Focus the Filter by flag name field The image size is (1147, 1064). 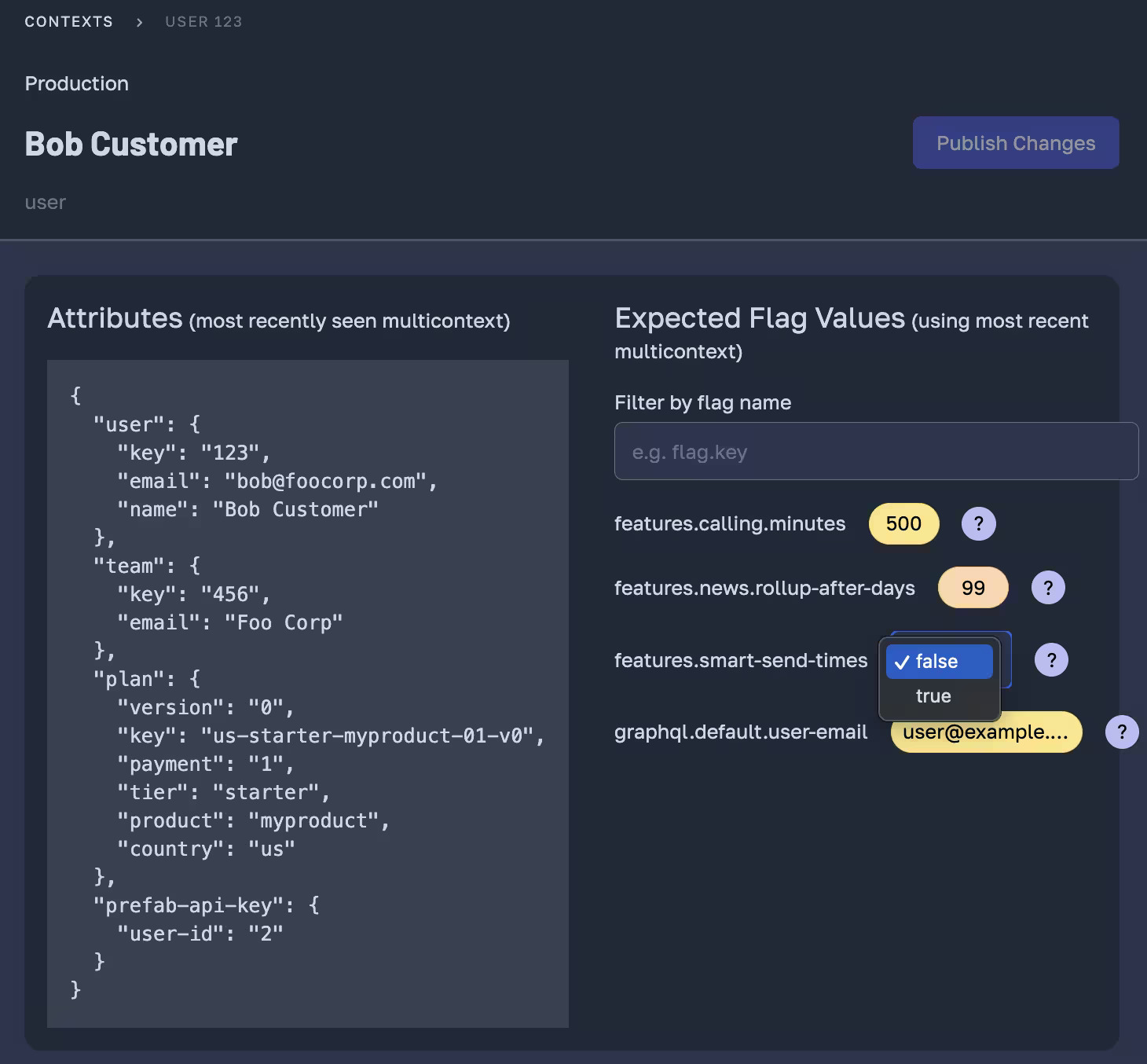pos(876,451)
